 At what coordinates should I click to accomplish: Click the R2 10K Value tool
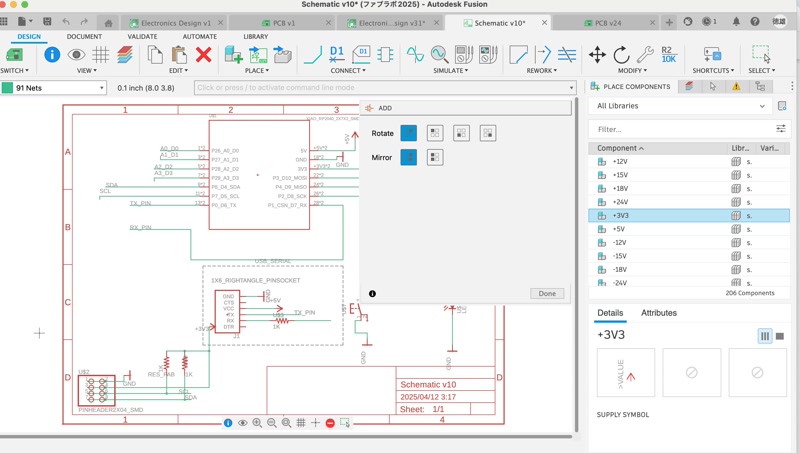[x=669, y=54]
